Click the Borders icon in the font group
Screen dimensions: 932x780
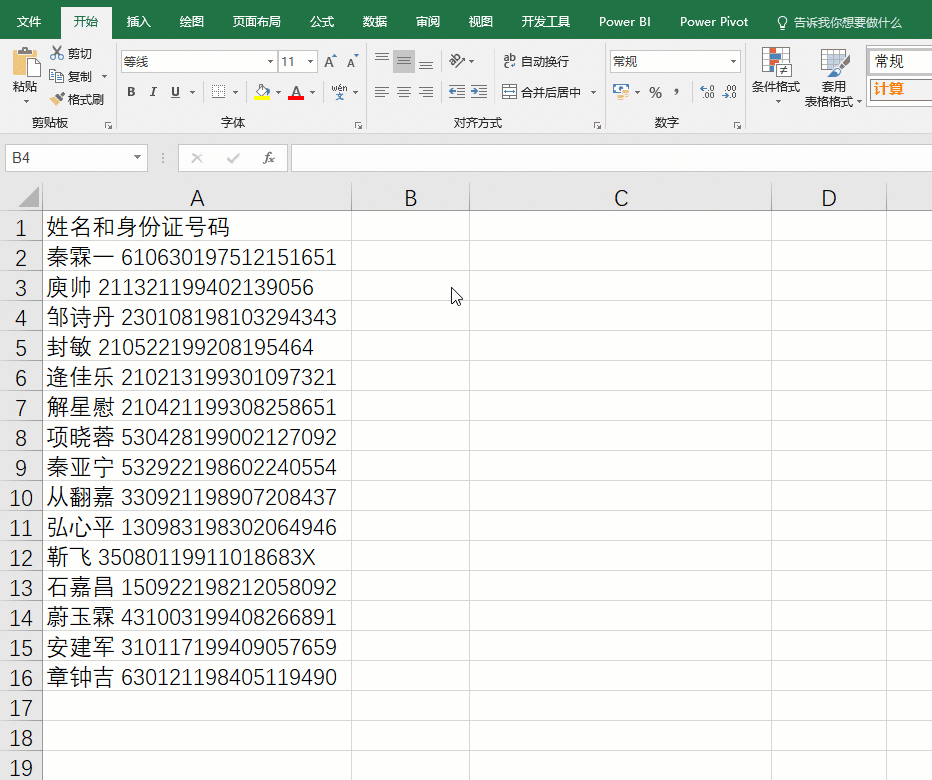coord(218,92)
